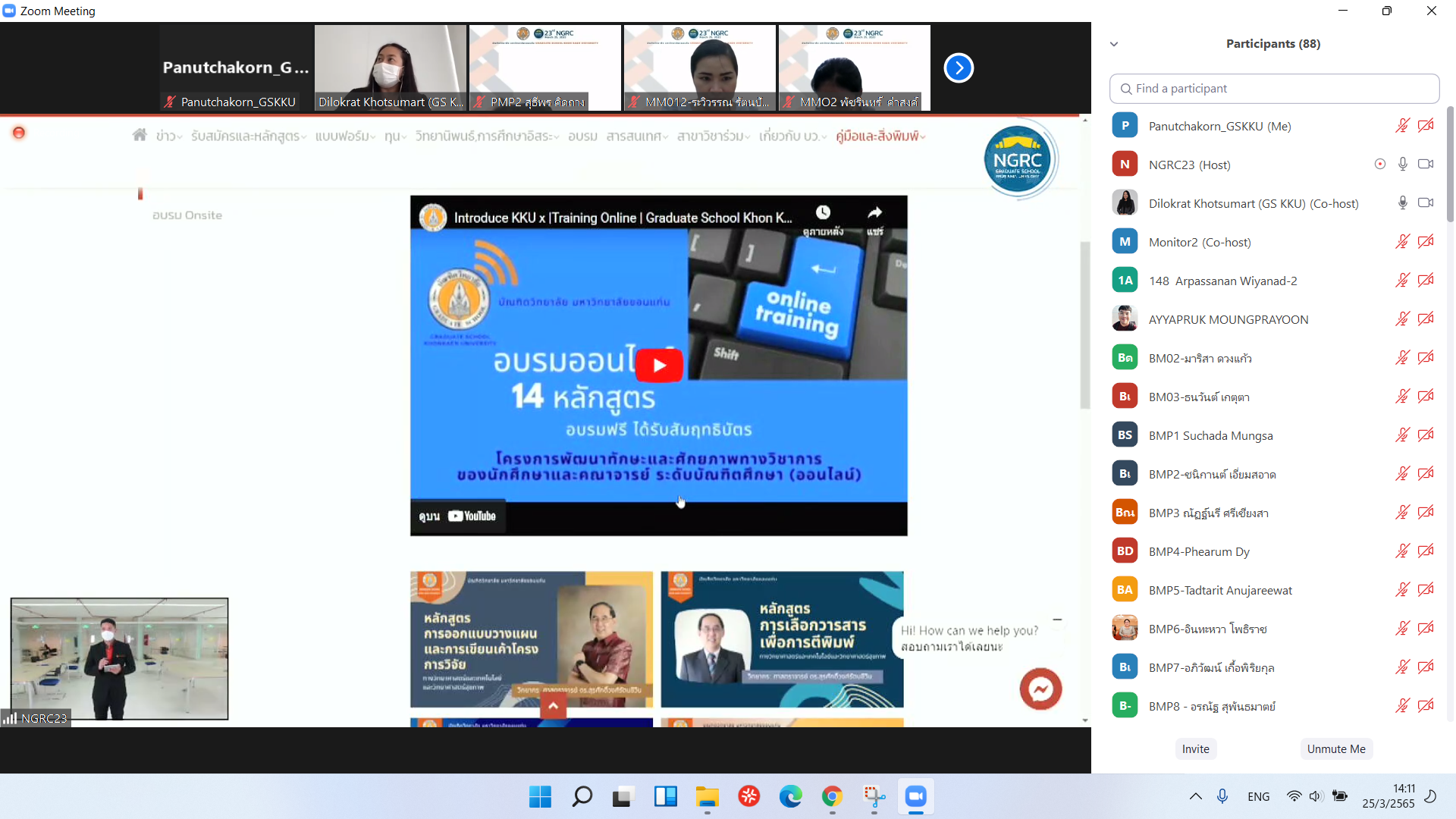
Task: Toggle Monitor2 muted microphone icon
Action: 1403,242
